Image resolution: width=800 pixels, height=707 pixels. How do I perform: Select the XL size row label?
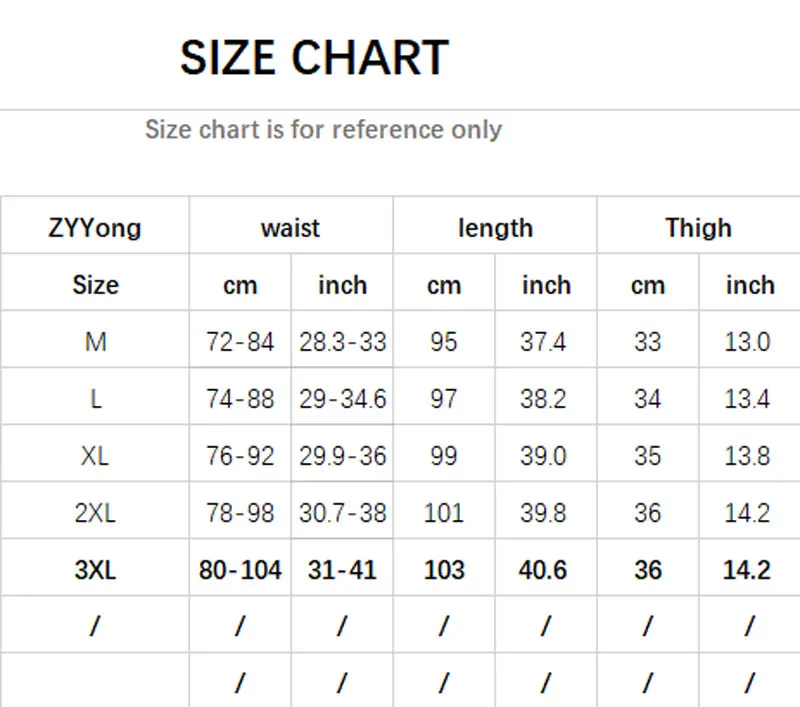(x=95, y=456)
